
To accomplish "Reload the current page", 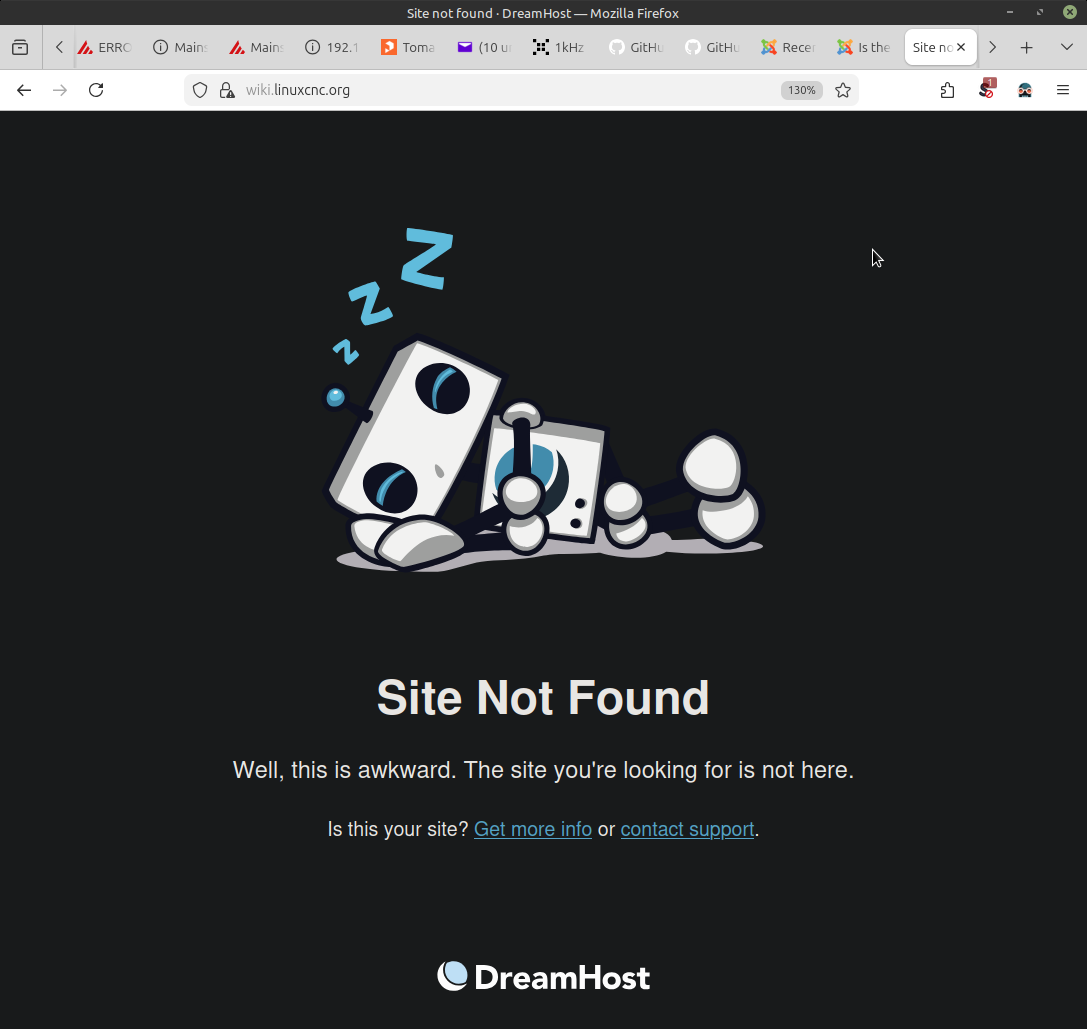I will pos(96,90).
